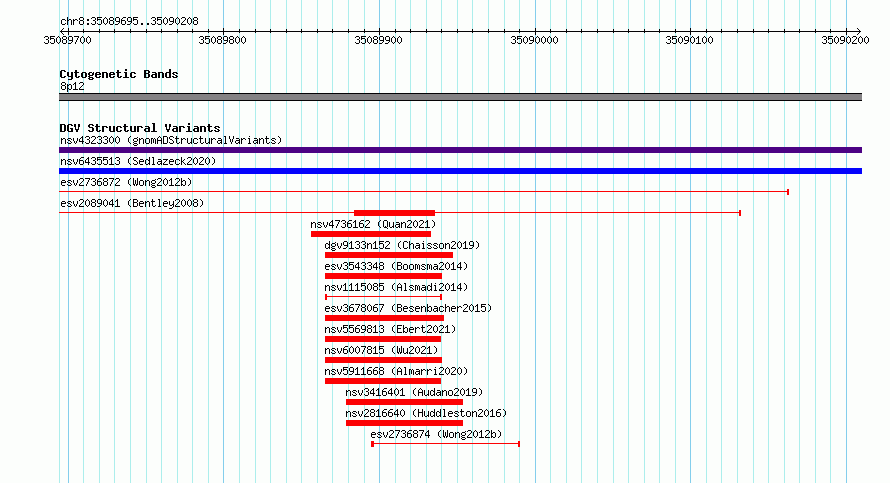Open nsv1115085 (Alsmadi2014) variant
890x483 pixels.
(396, 287)
